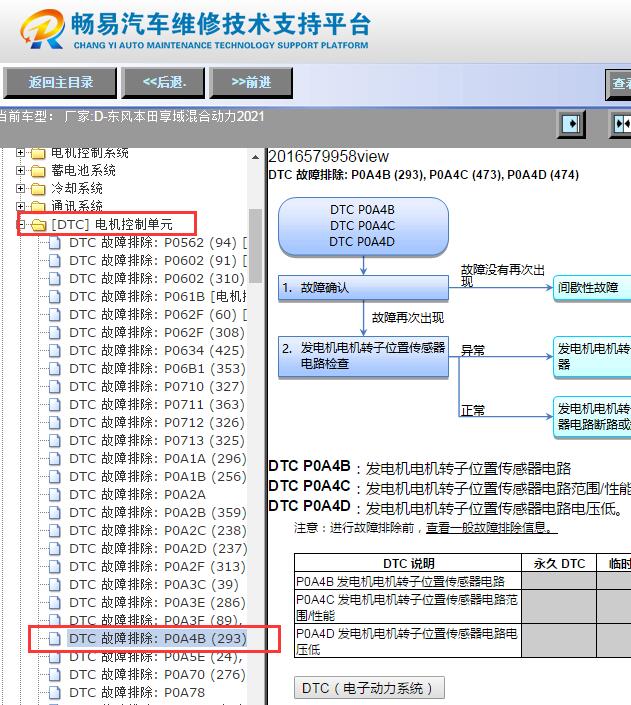Open the [DTC] 电机控制单元 tree folder
Viewport: 631px width, 705px height.
pyautogui.click(x=112, y=224)
